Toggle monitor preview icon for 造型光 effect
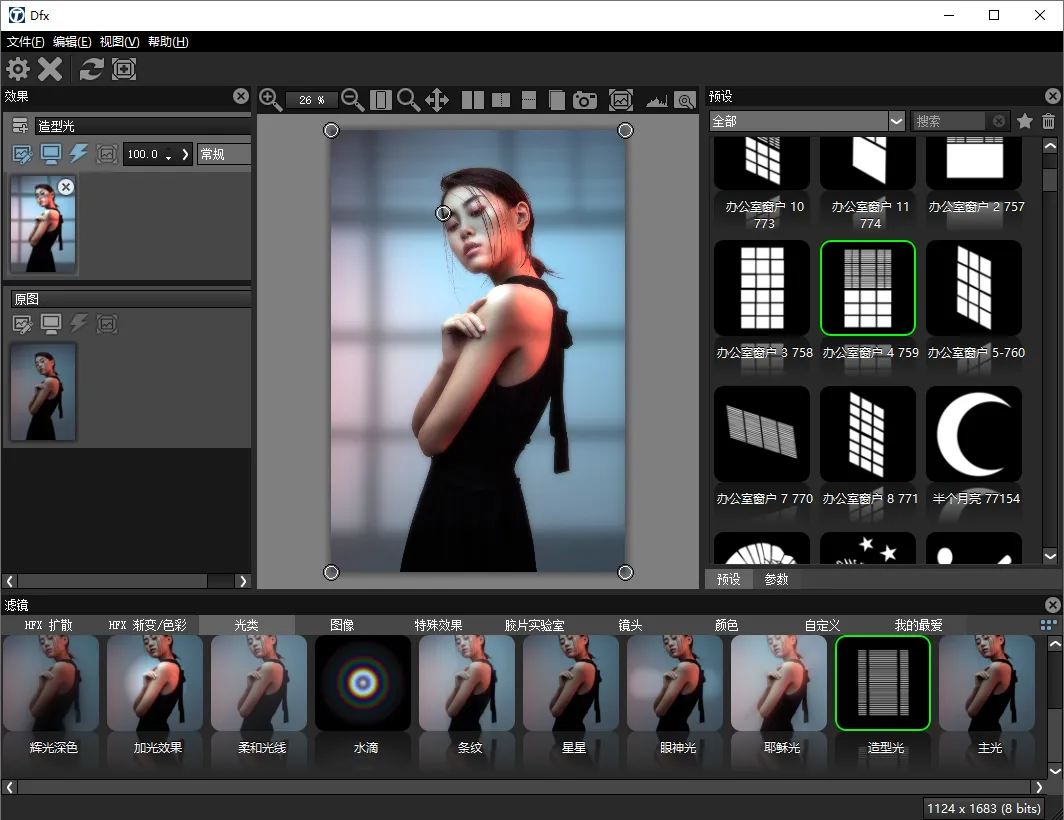 50,154
